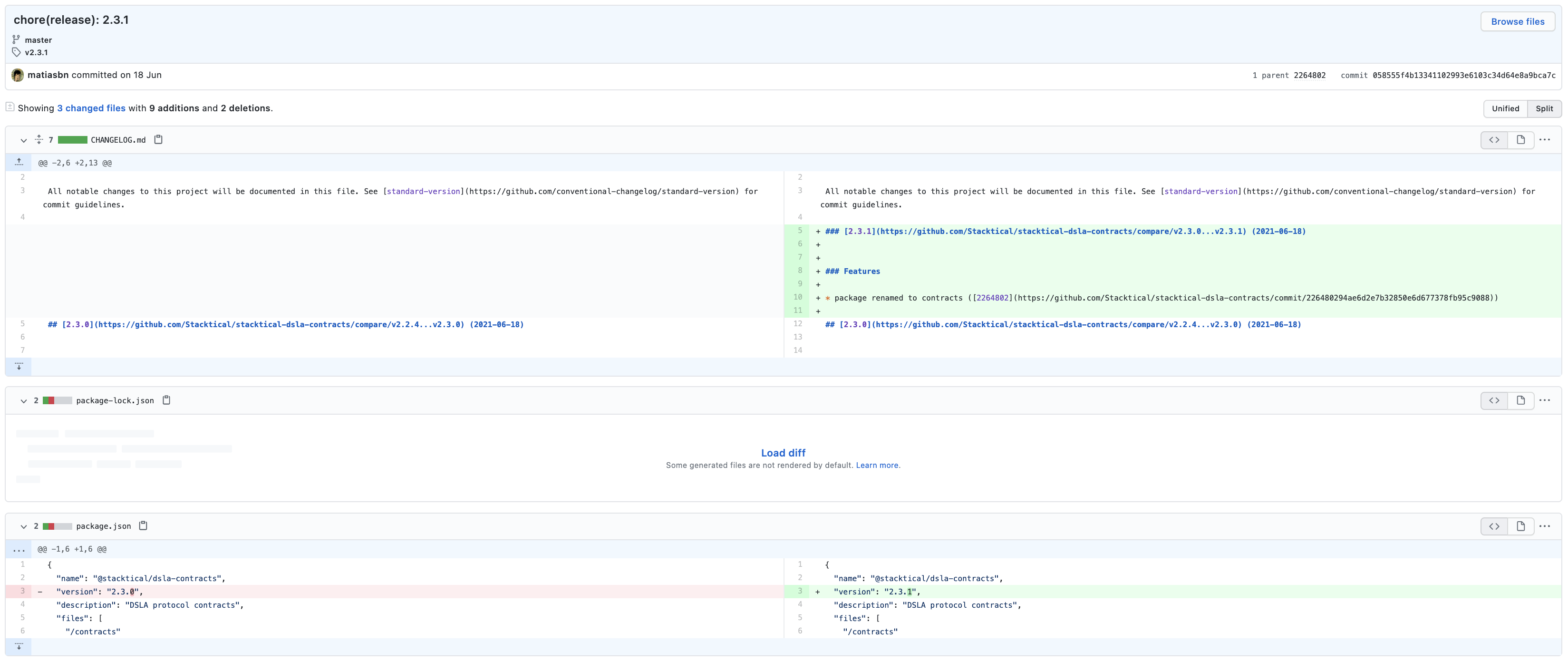This screenshot has width=1568, height=661.
Task: Show rich diff for CHANGELOG.md
Action: (x=1520, y=140)
